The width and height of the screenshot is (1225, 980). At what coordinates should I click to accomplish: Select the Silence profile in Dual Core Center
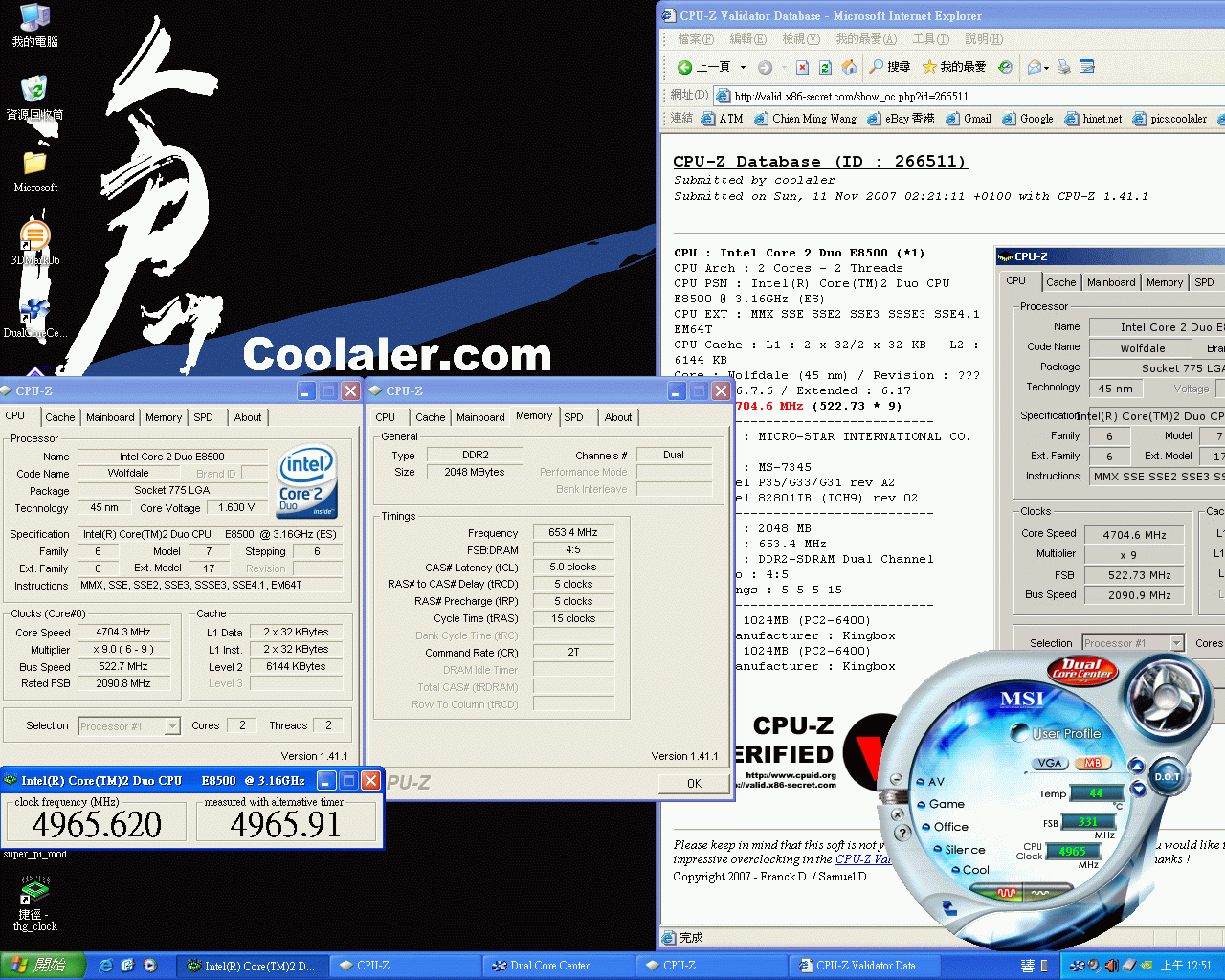point(959,850)
